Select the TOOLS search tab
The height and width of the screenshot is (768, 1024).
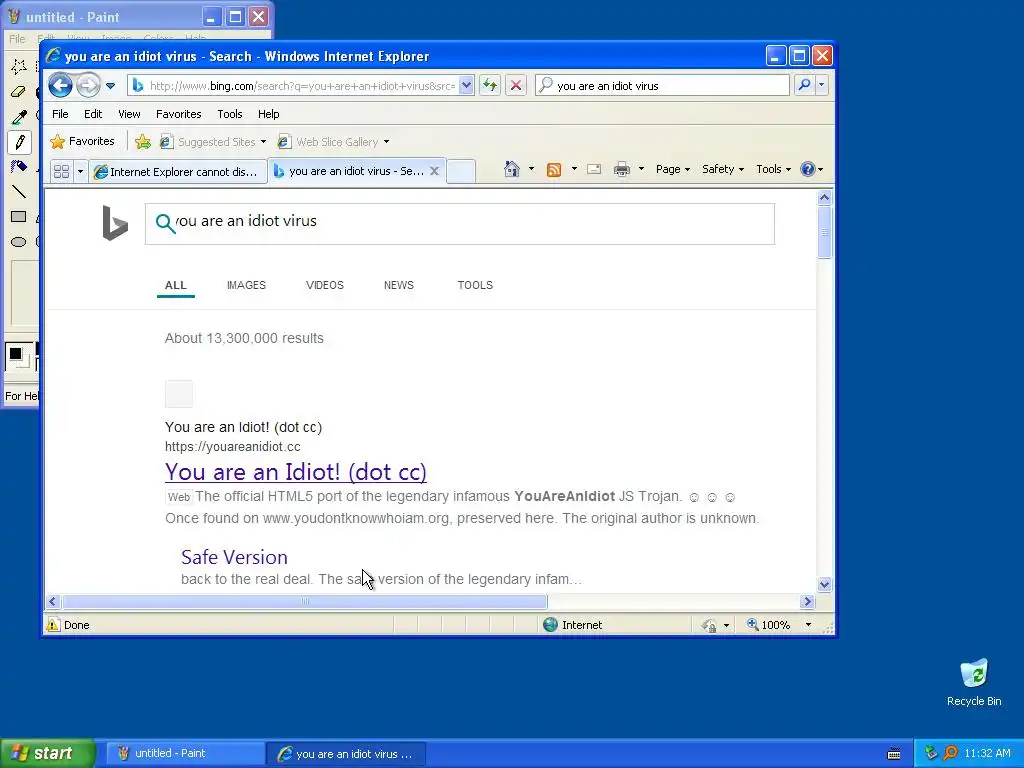click(x=475, y=285)
